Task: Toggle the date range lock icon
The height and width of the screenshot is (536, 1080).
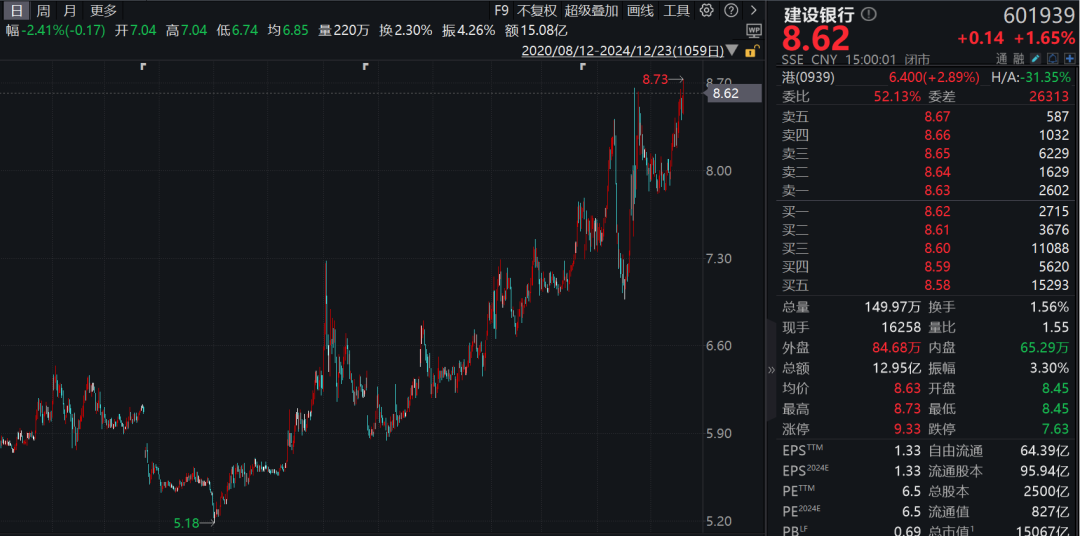Action: 752,50
